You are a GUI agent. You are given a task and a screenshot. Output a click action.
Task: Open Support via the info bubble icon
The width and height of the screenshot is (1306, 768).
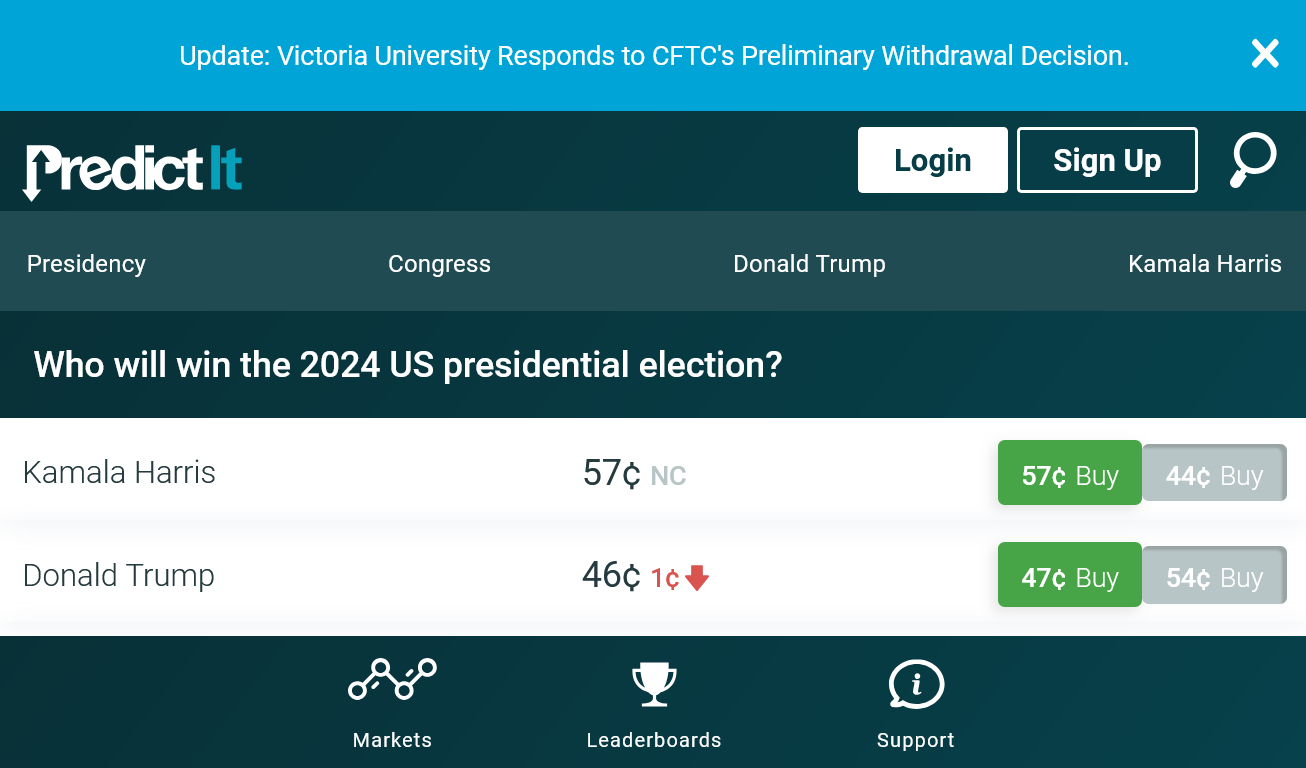915,683
